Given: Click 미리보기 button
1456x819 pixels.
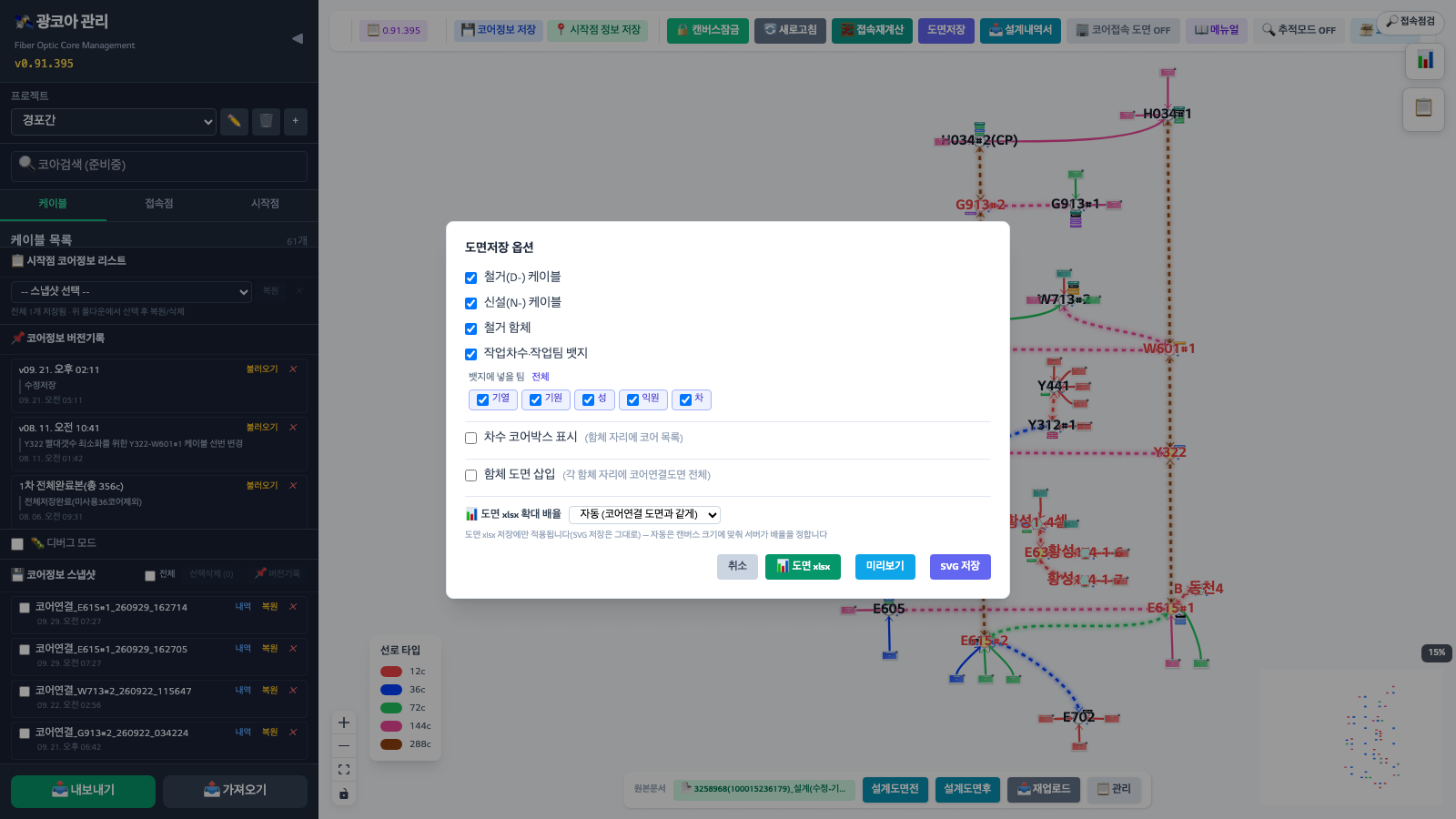Looking at the screenshot, I should [x=885, y=566].
